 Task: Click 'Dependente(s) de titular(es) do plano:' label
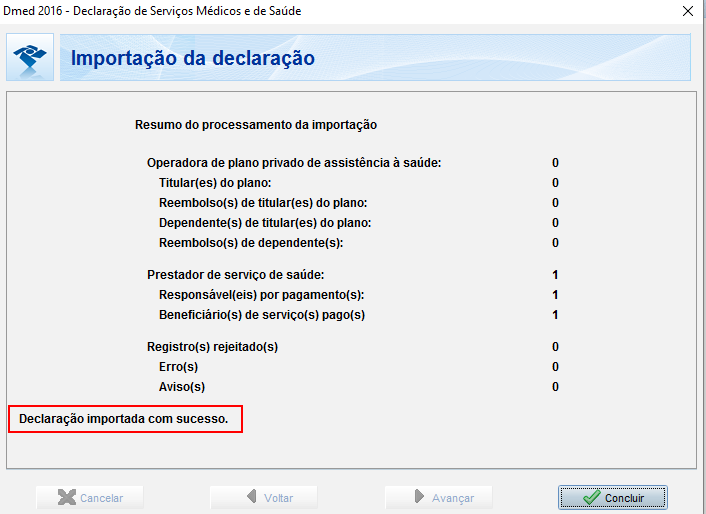click(x=265, y=223)
